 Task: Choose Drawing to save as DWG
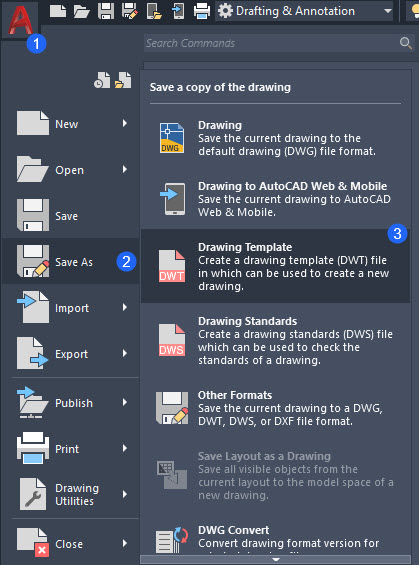pos(276,138)
